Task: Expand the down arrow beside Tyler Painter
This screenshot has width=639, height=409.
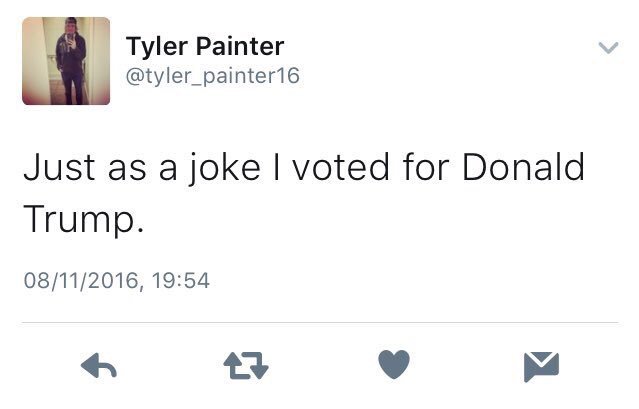Action: click(606, 47)
